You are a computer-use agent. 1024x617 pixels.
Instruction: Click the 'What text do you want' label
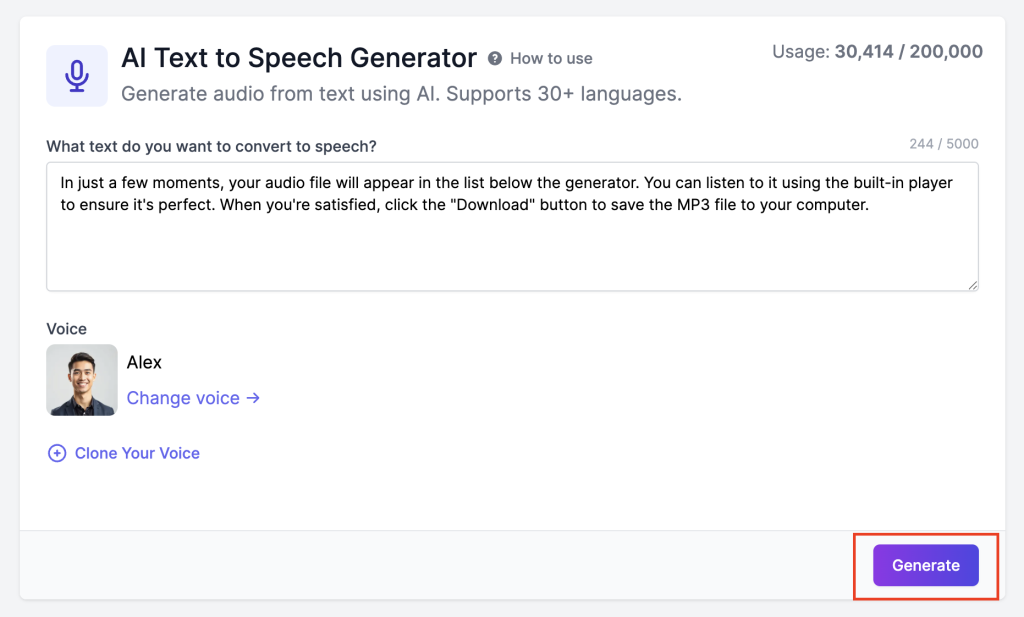point(211,146)
